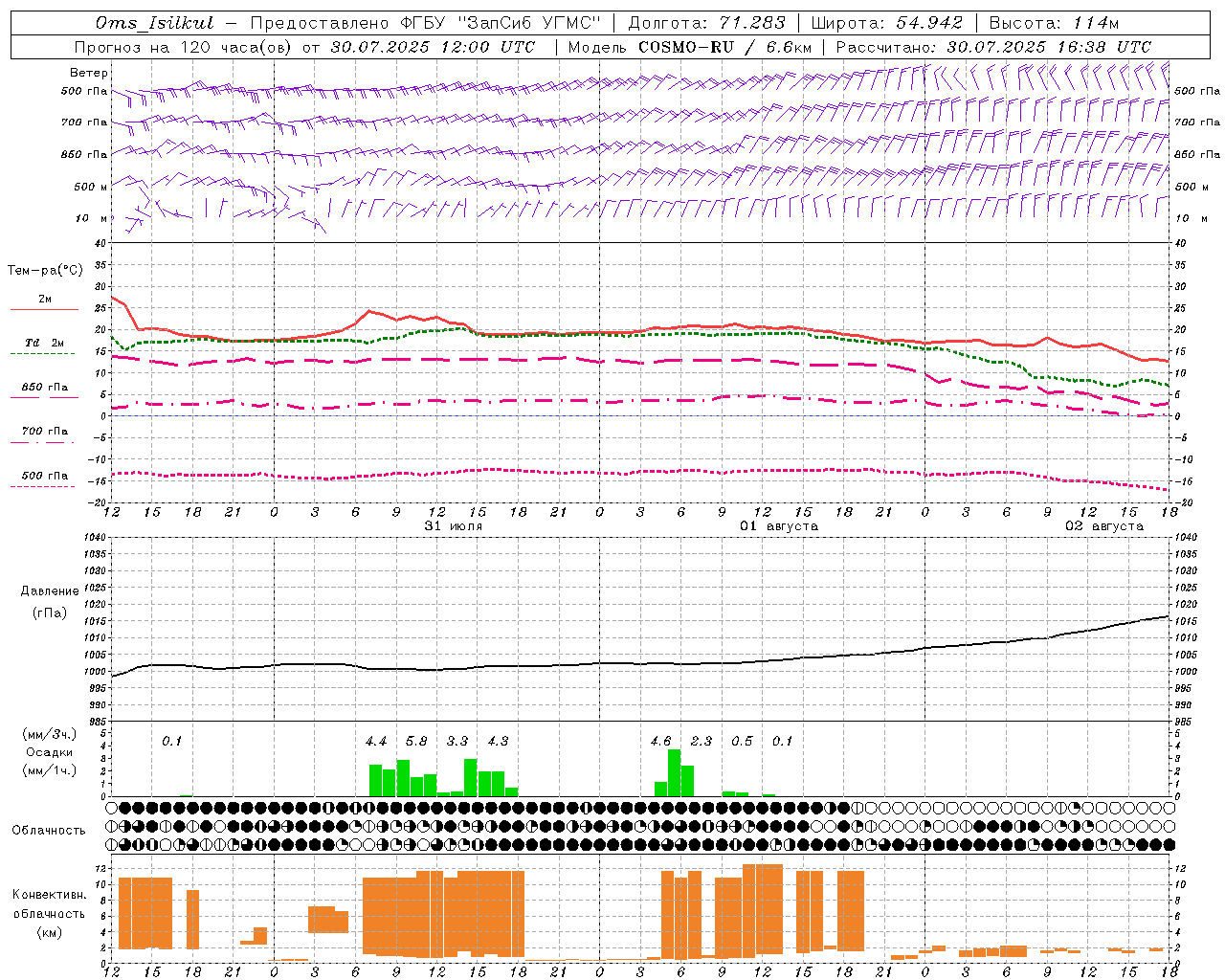The width and height of the screenshot is (1225, 980).
Task: Click the (мм/3ч.) precipitation unit label
Action: 50,735
